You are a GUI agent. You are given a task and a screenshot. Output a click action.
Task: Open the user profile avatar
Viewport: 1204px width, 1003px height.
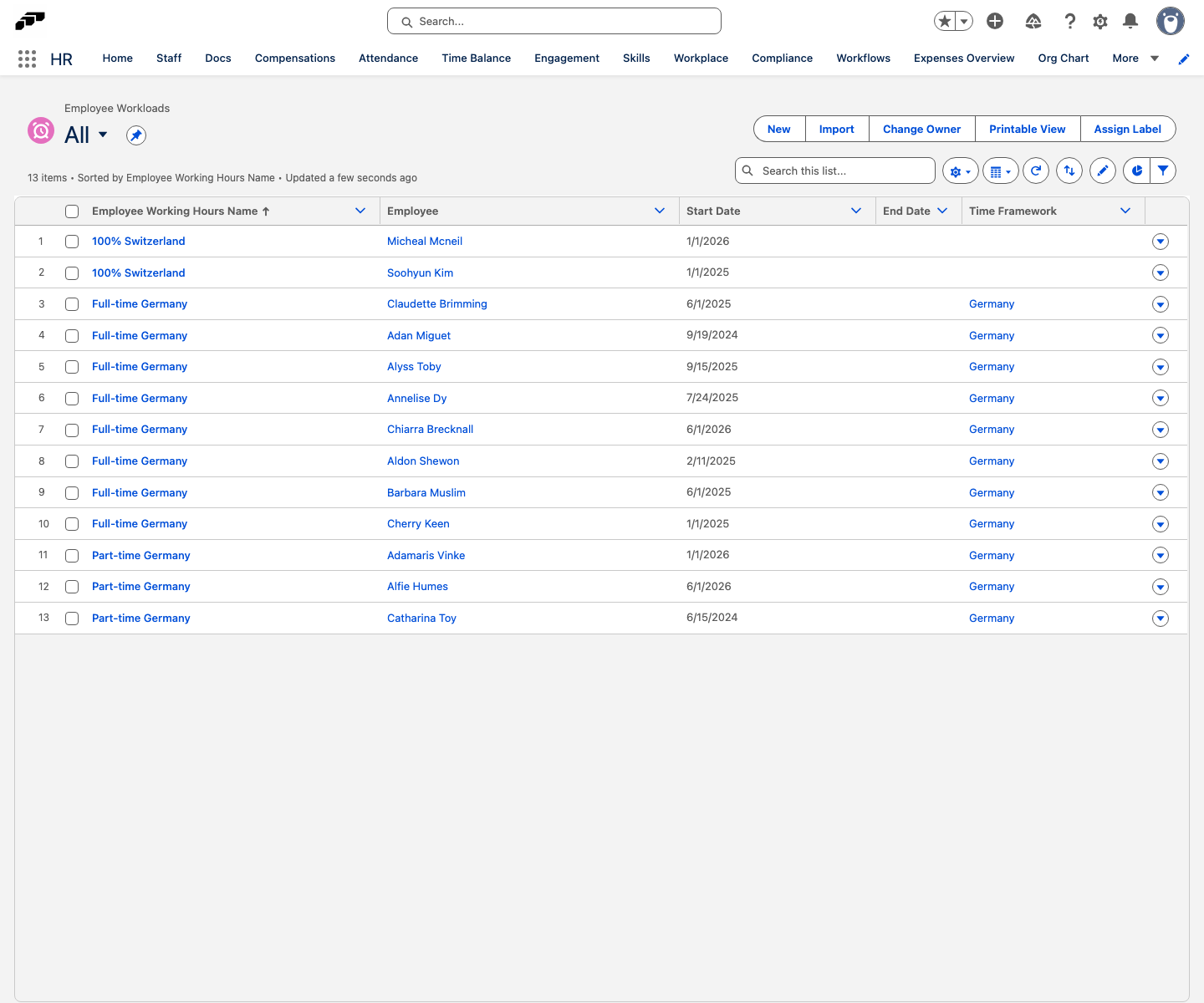[x=1171, y=21]
